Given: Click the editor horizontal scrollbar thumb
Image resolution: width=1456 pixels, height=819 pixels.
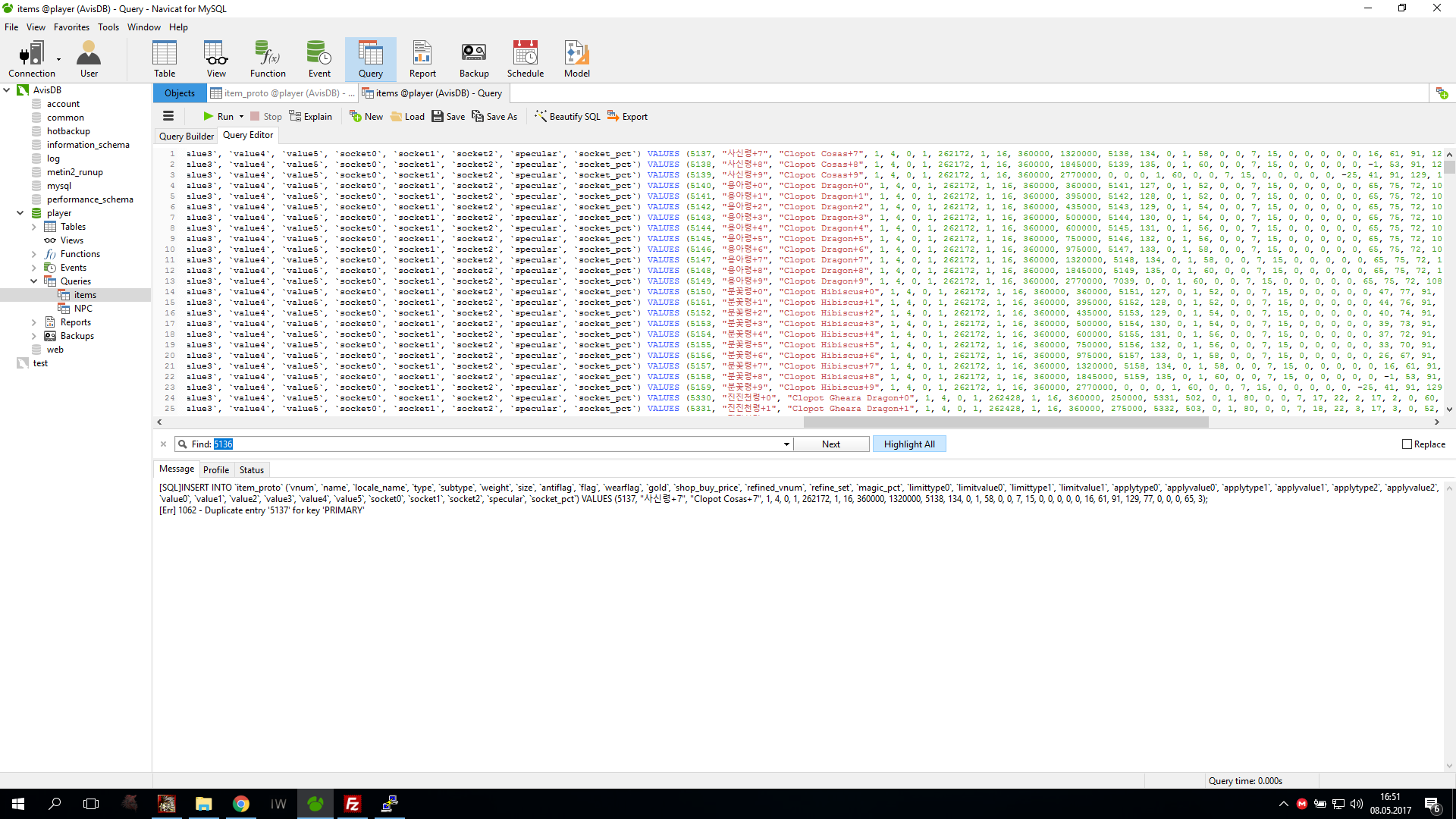Looking at the screenshot, I should tap(1006, 422).
